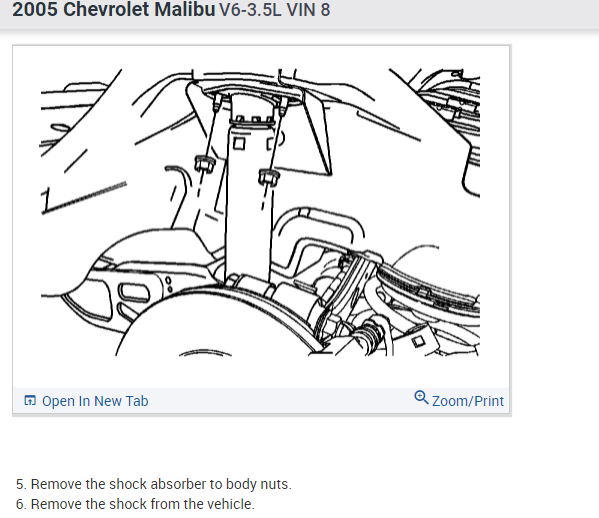599x518 pixels.
Task: Click the Zoom/Print magnifier icon
Action: (421, 398)
